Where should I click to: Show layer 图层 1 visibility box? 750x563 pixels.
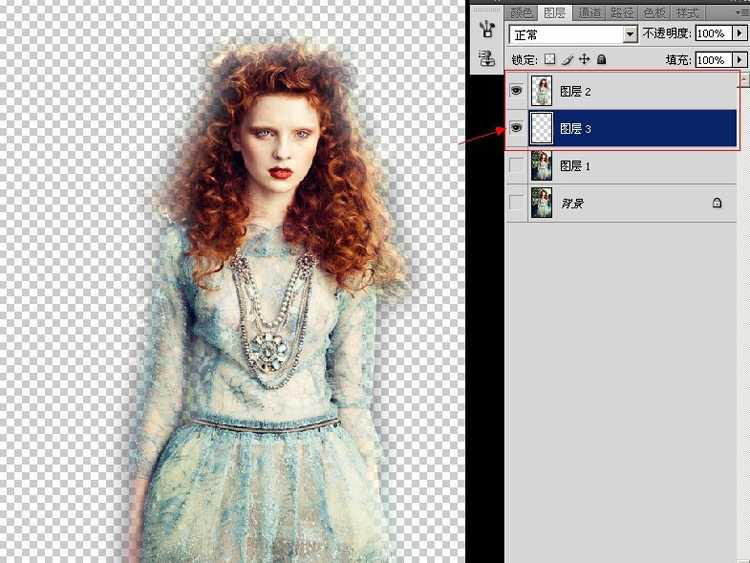tap(516, 166)
